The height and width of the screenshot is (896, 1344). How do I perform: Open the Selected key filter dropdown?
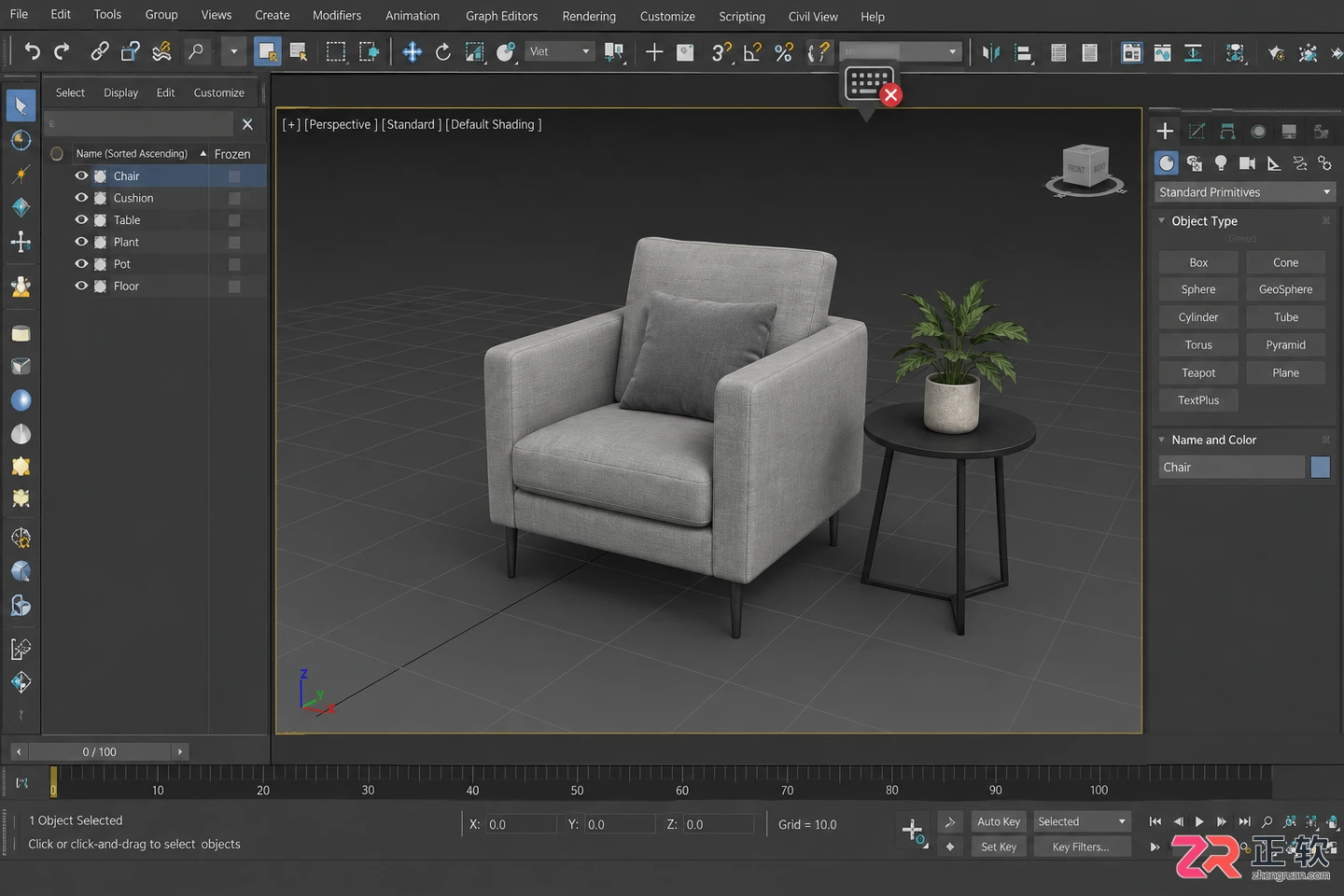tap(1082, 821)
